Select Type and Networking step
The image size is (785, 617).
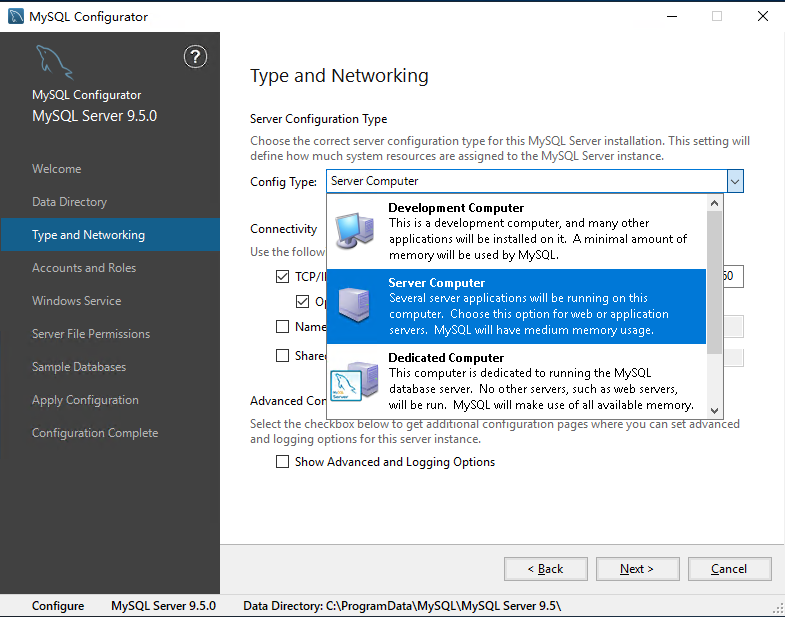point(110,234)
